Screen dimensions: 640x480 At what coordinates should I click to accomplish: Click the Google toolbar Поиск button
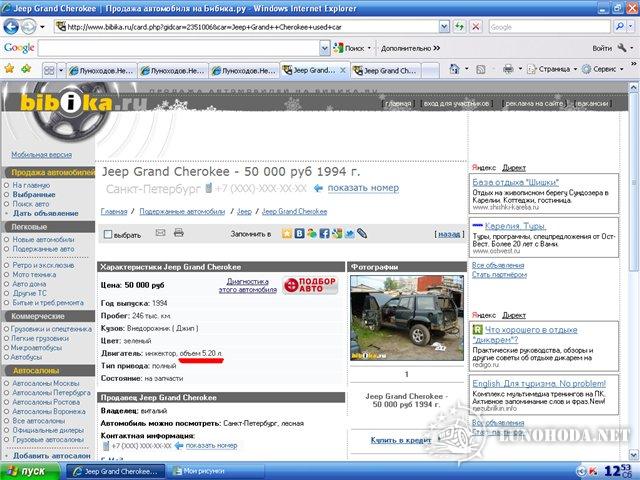pos(349,48)
